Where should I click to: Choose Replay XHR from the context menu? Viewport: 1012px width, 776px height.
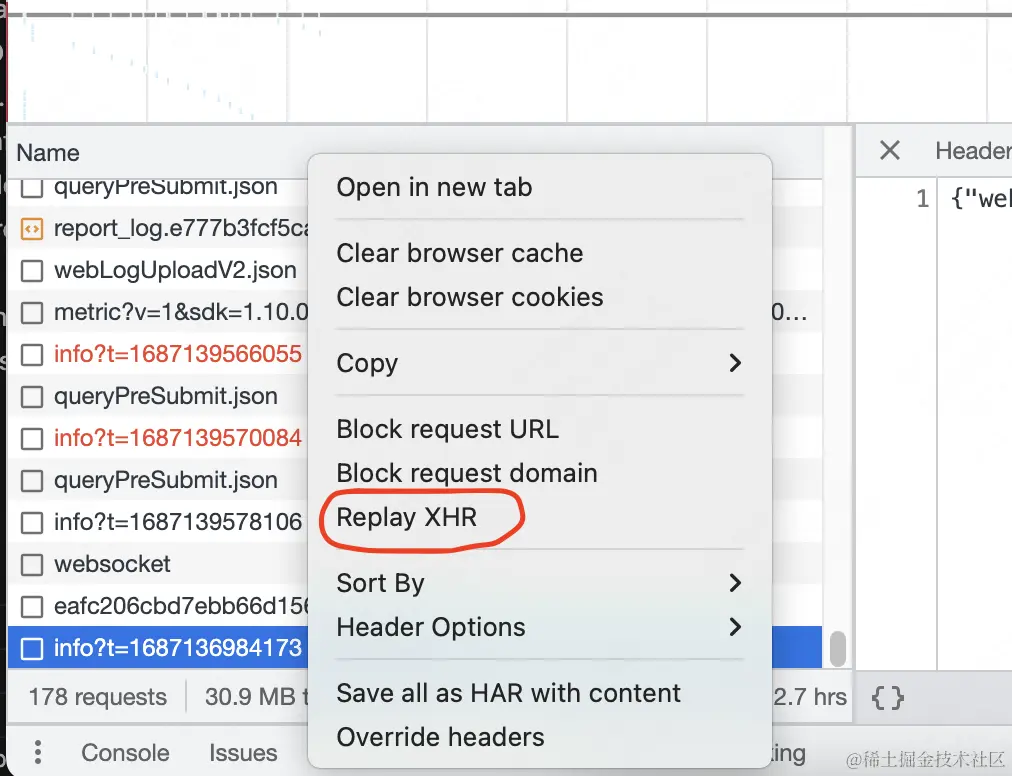(x=407, y=517)
